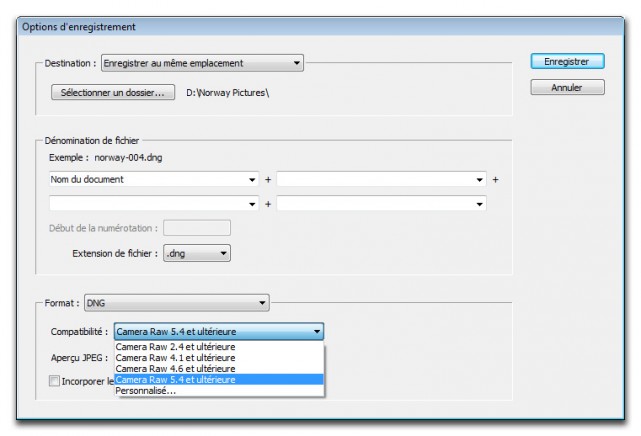Viewport: 641px width, 436px height.
Task: Select Camera Raw 4.1 et ultérieure
Action: click(219, 358)
